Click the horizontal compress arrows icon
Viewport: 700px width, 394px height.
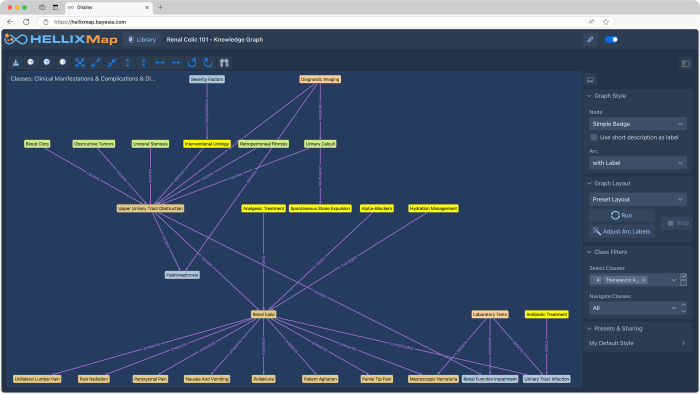pos(176,62)
